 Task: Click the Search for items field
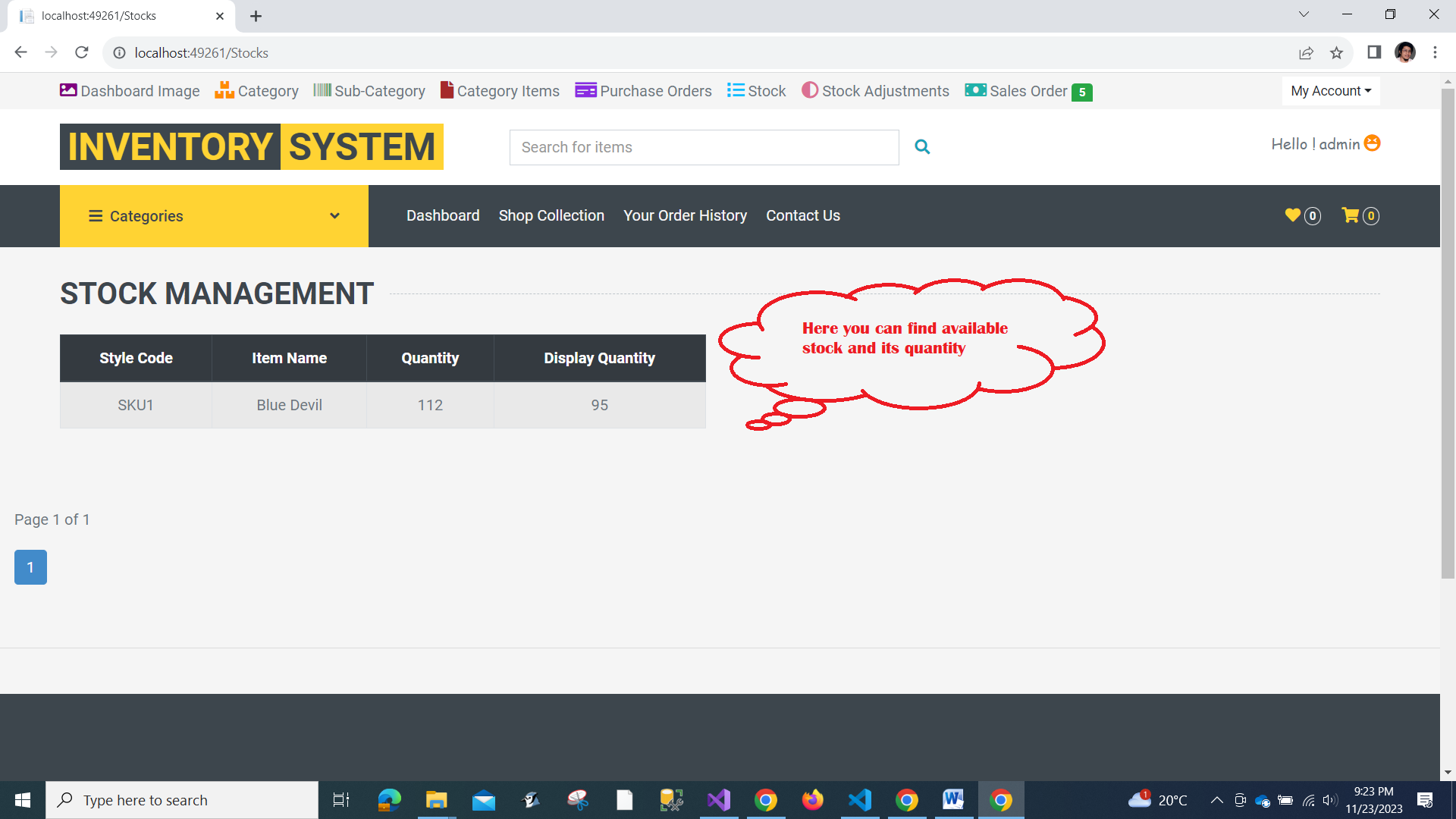tap(704, 147)
